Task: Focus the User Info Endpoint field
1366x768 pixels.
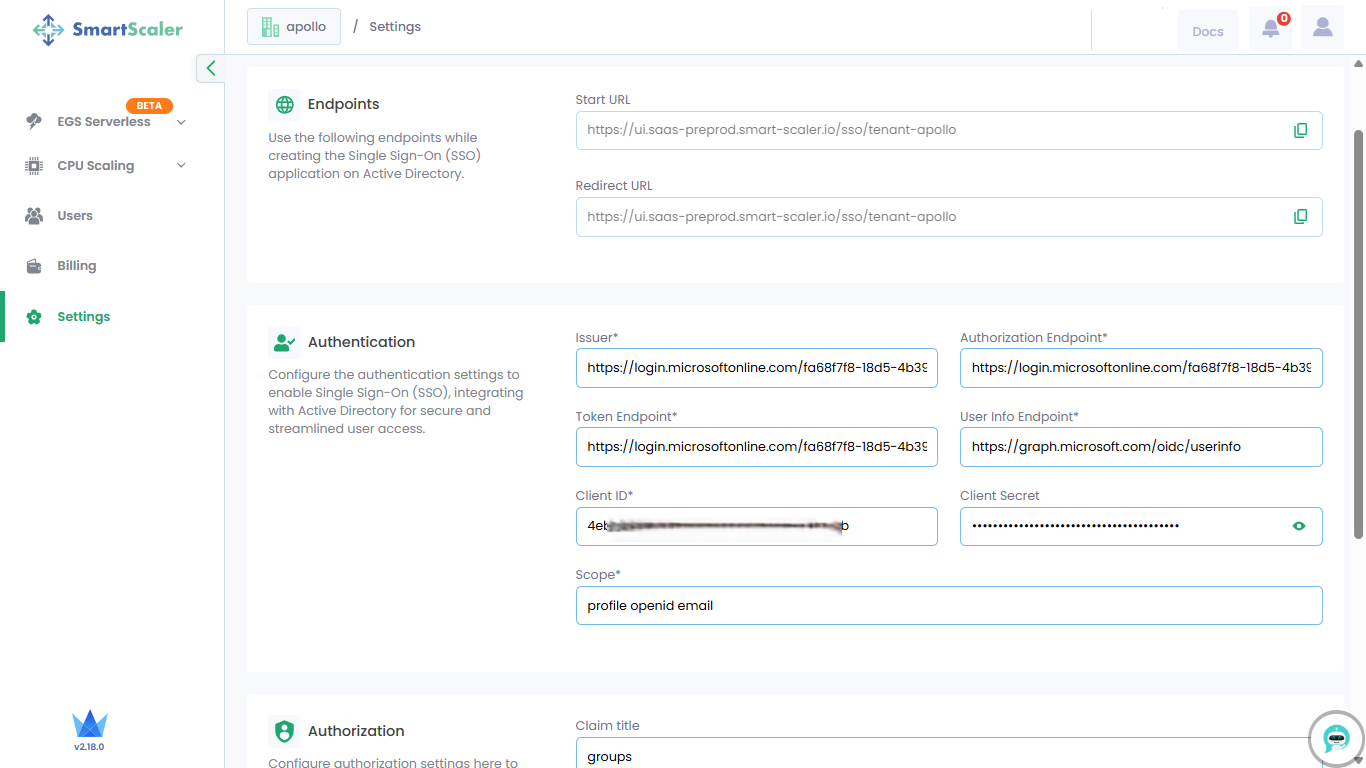Action: pyautogui.click(x=1140, y=447)
